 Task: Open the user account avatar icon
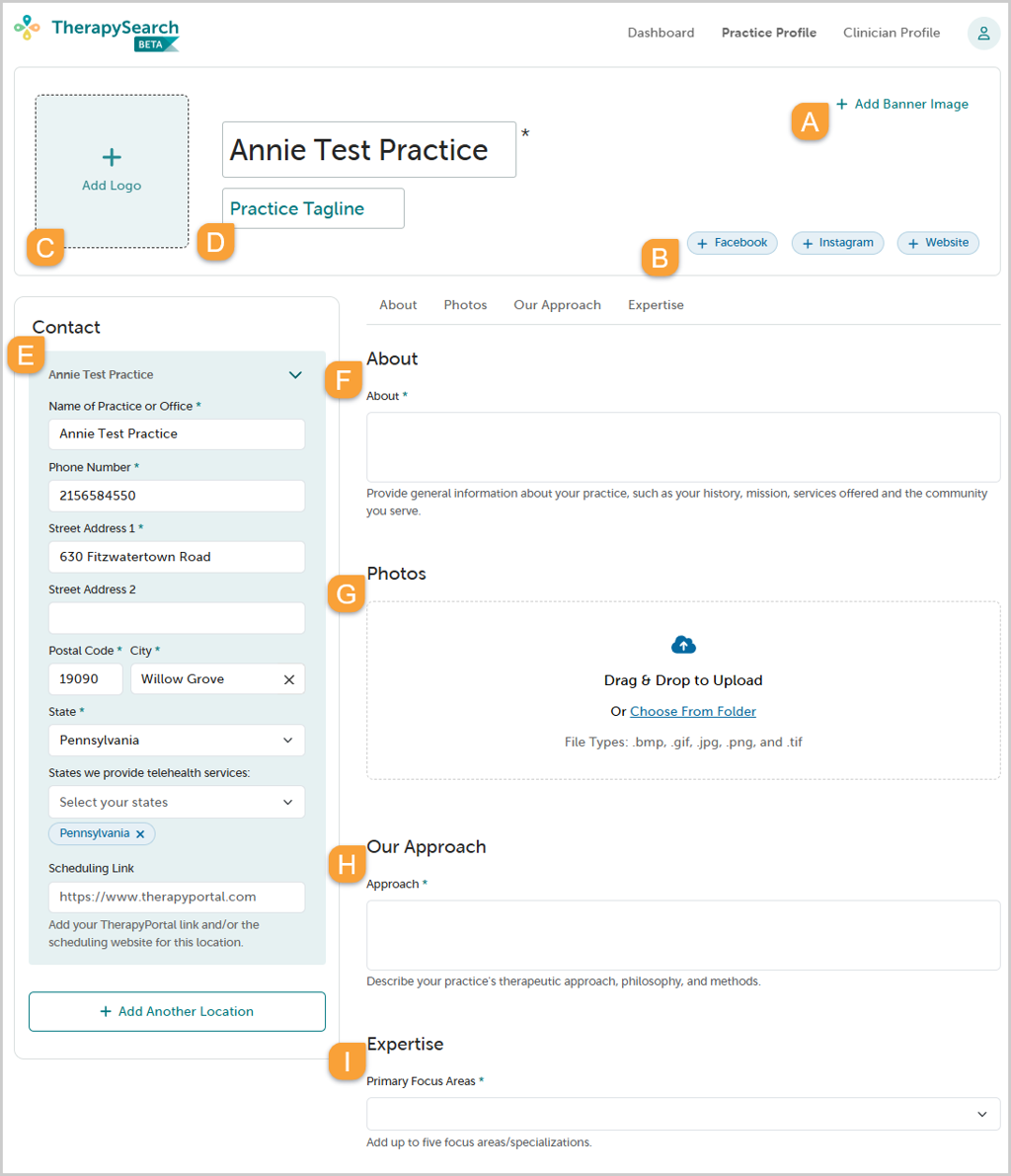click(x=983, y=33)
